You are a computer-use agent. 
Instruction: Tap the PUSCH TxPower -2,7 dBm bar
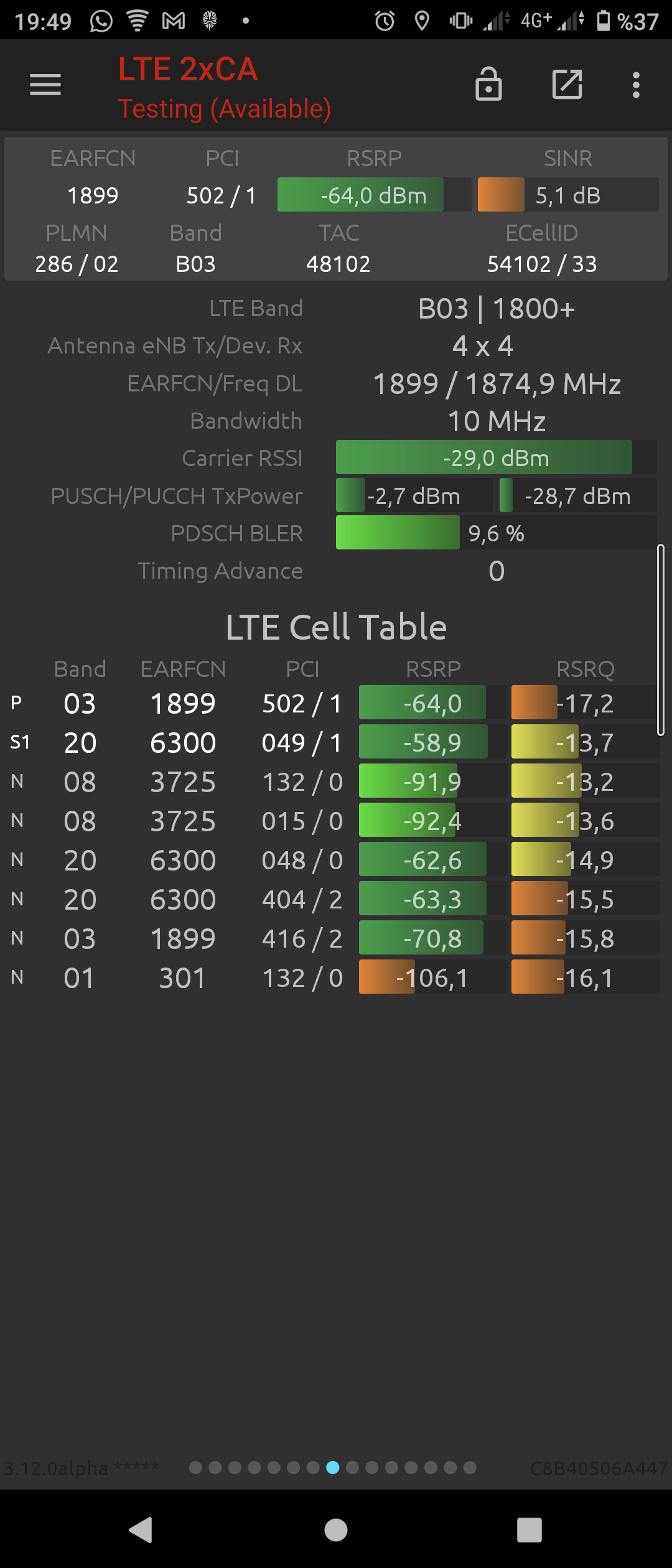[414, 495]
